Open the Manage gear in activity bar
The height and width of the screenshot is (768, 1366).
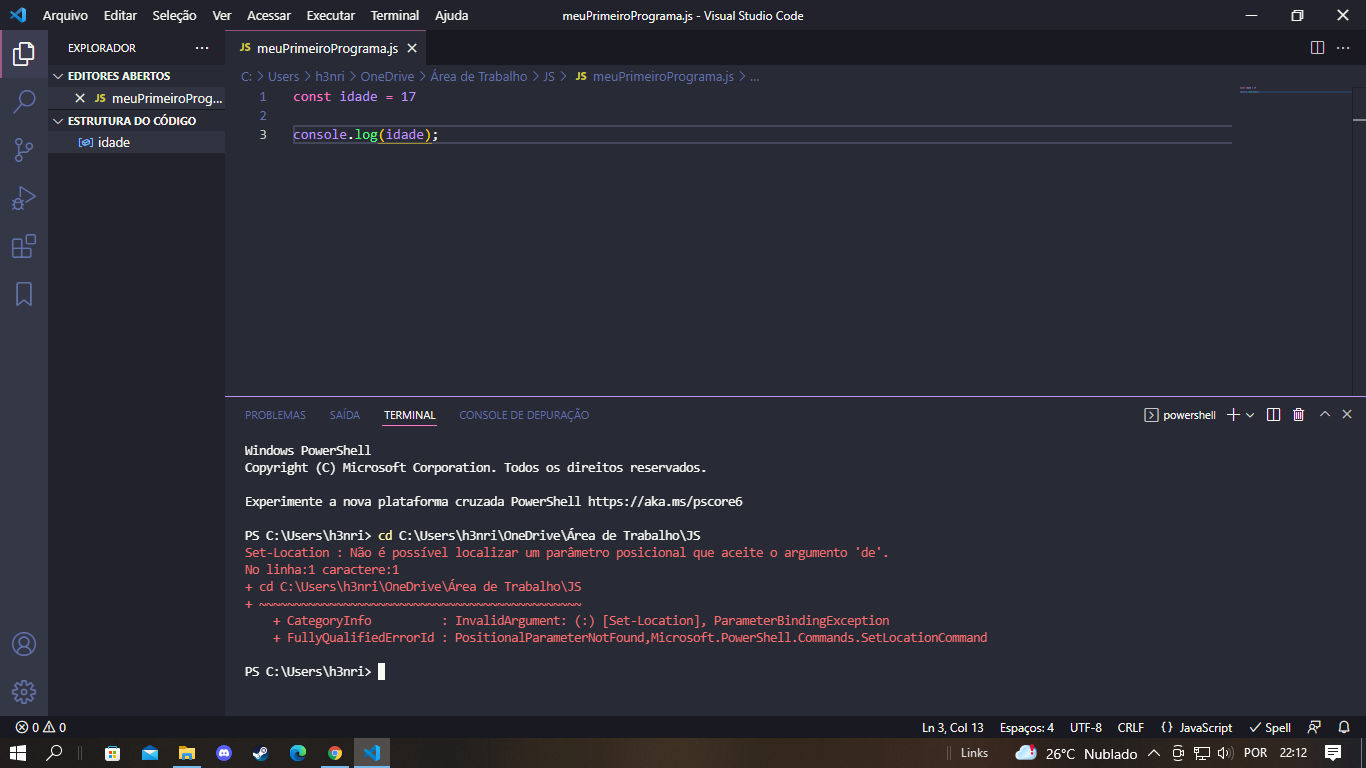pyautogui.click(x=24, y=691)
